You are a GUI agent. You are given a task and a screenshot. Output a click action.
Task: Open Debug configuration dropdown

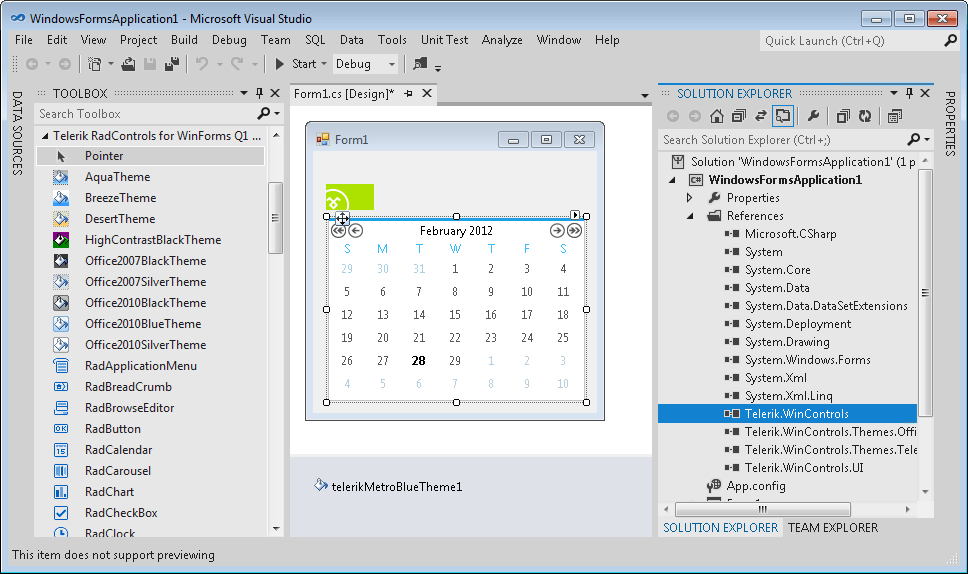pyautogui.click(x=391, y=64)
